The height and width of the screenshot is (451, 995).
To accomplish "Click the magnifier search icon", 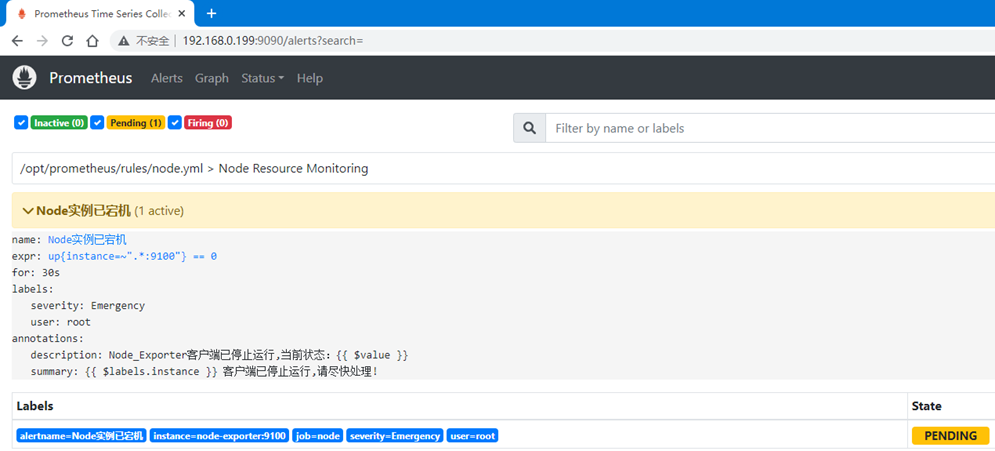I will [529, 128].
